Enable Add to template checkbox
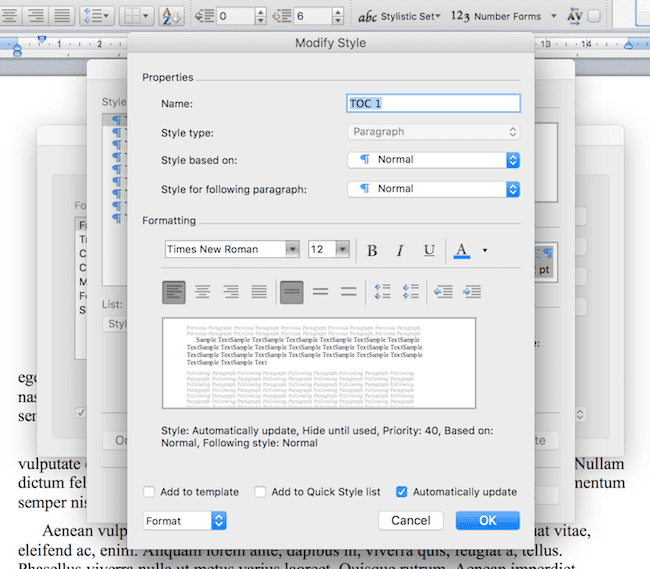Image resolution: width=650 pixels, height=569 pixels. (x=149, y=492)
